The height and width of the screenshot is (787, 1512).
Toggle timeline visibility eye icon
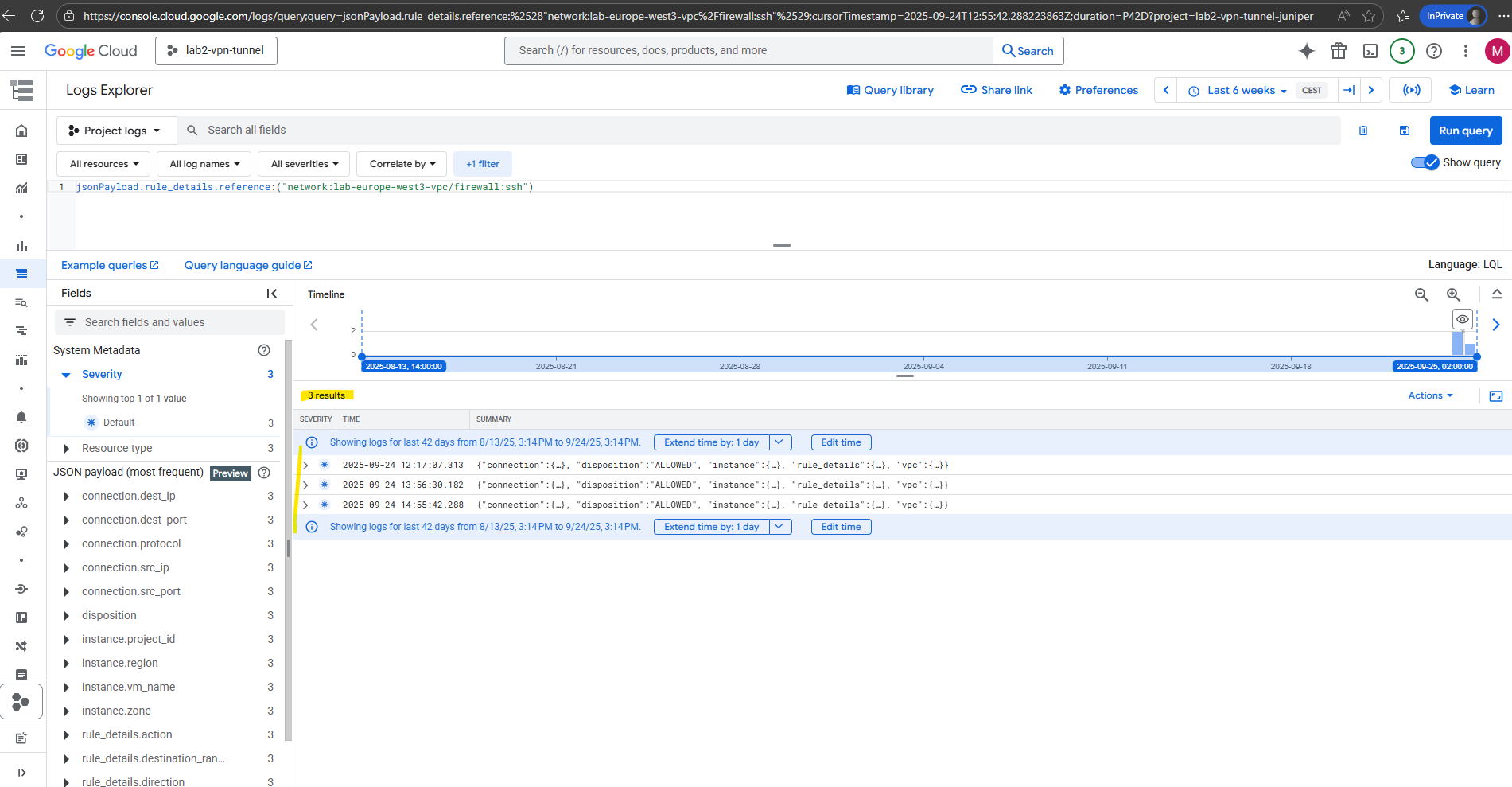tap(1462, 319)
